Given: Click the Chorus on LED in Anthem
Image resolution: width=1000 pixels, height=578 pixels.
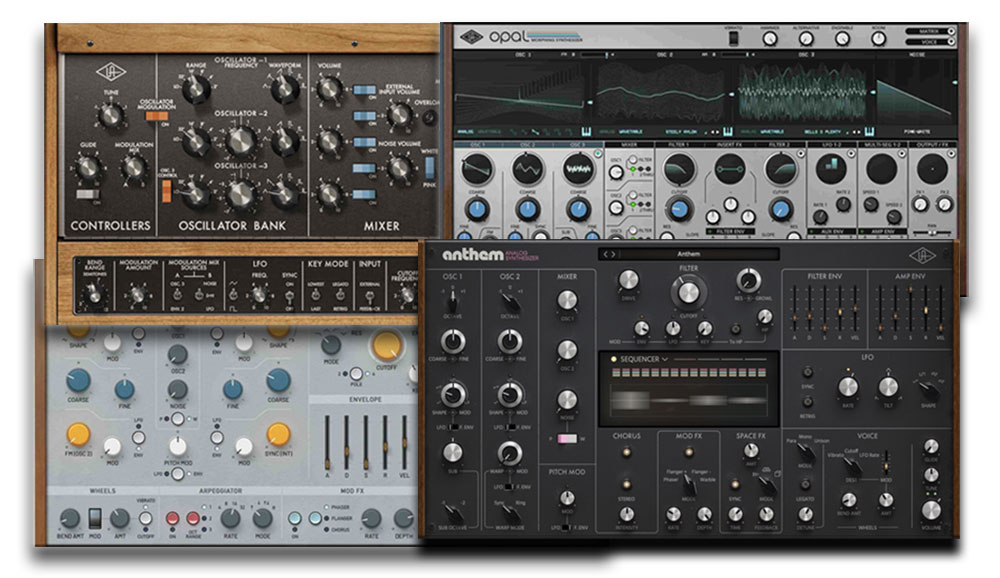Looking at the screenshot, I should (x=626, y=452).
